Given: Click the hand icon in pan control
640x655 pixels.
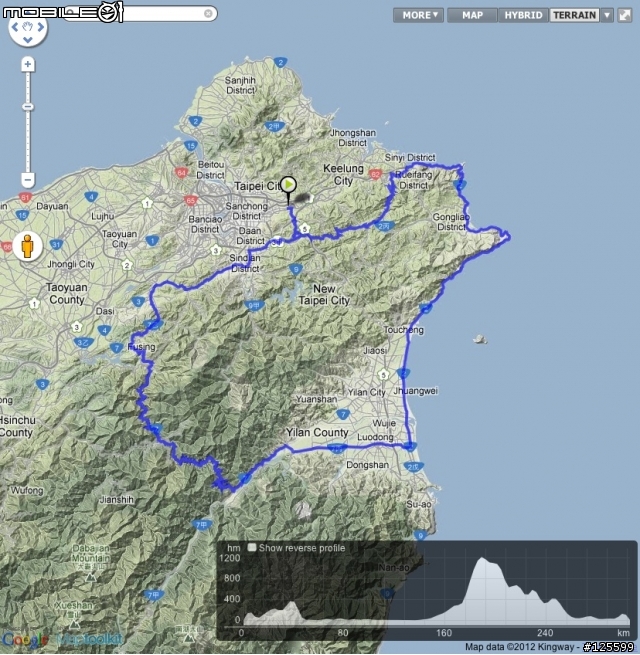Looking at the screenshot, I should point(28,27).
